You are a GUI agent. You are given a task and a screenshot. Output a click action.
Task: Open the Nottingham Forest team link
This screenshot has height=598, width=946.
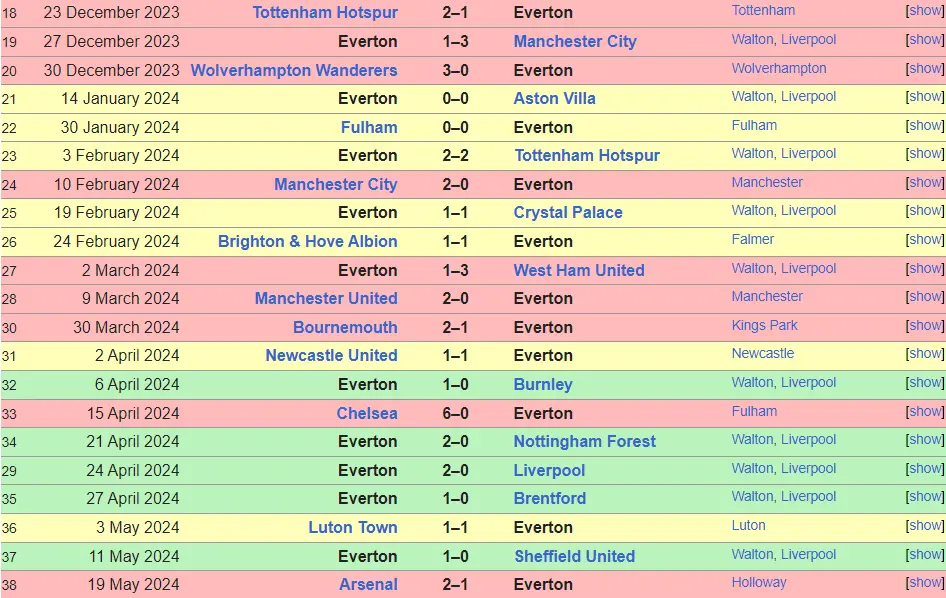tap(584, 442)
